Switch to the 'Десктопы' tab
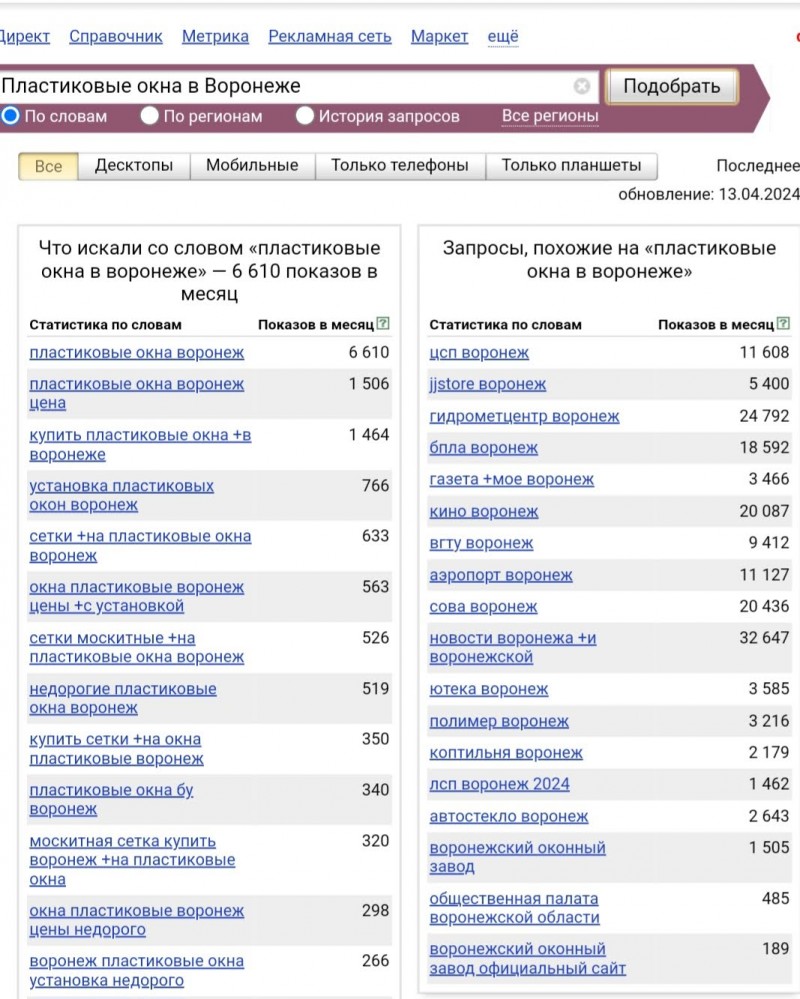 click(x=134, y=166)
